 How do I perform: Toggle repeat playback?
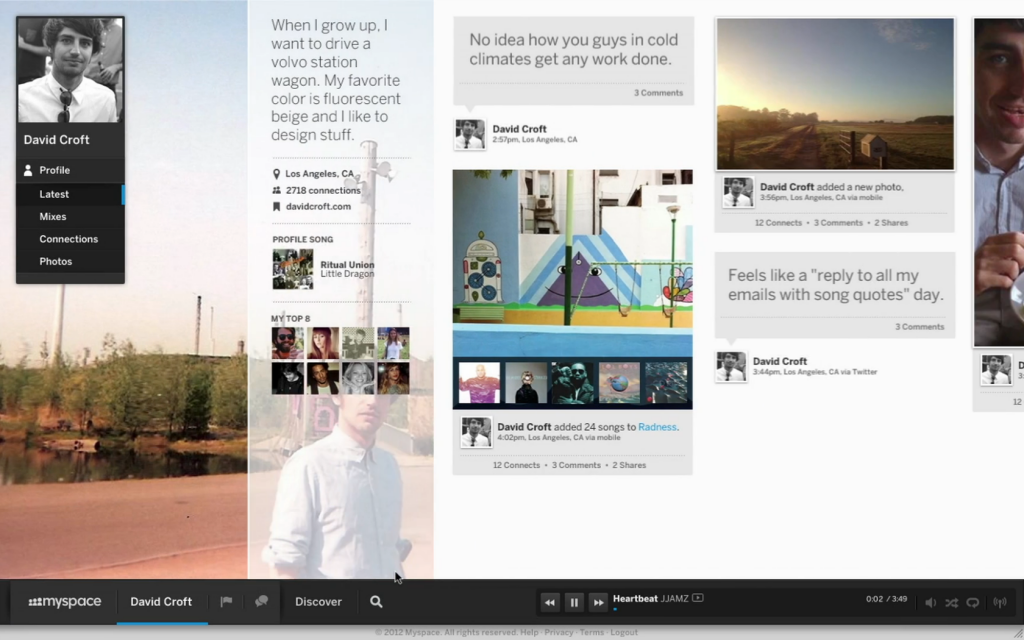click(x=973, y=602)
